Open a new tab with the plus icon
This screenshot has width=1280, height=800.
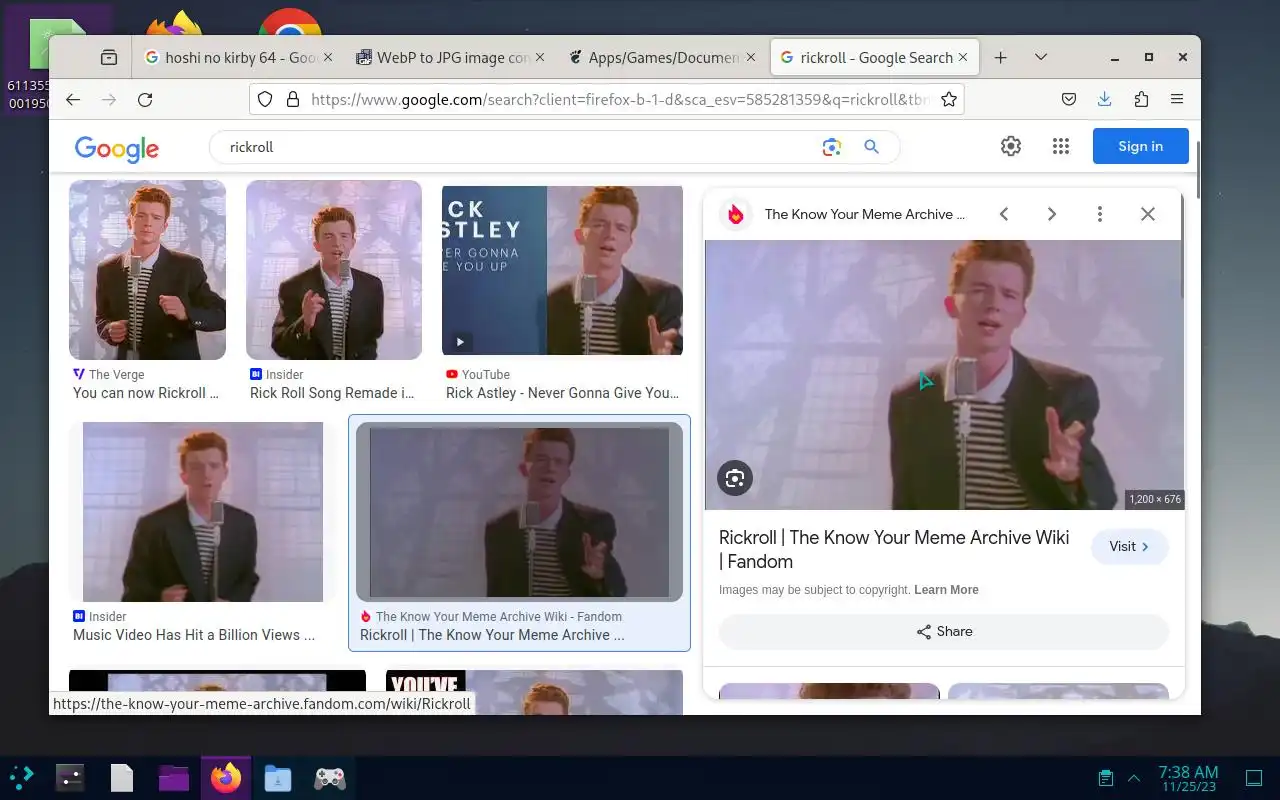coord(1000,58)
